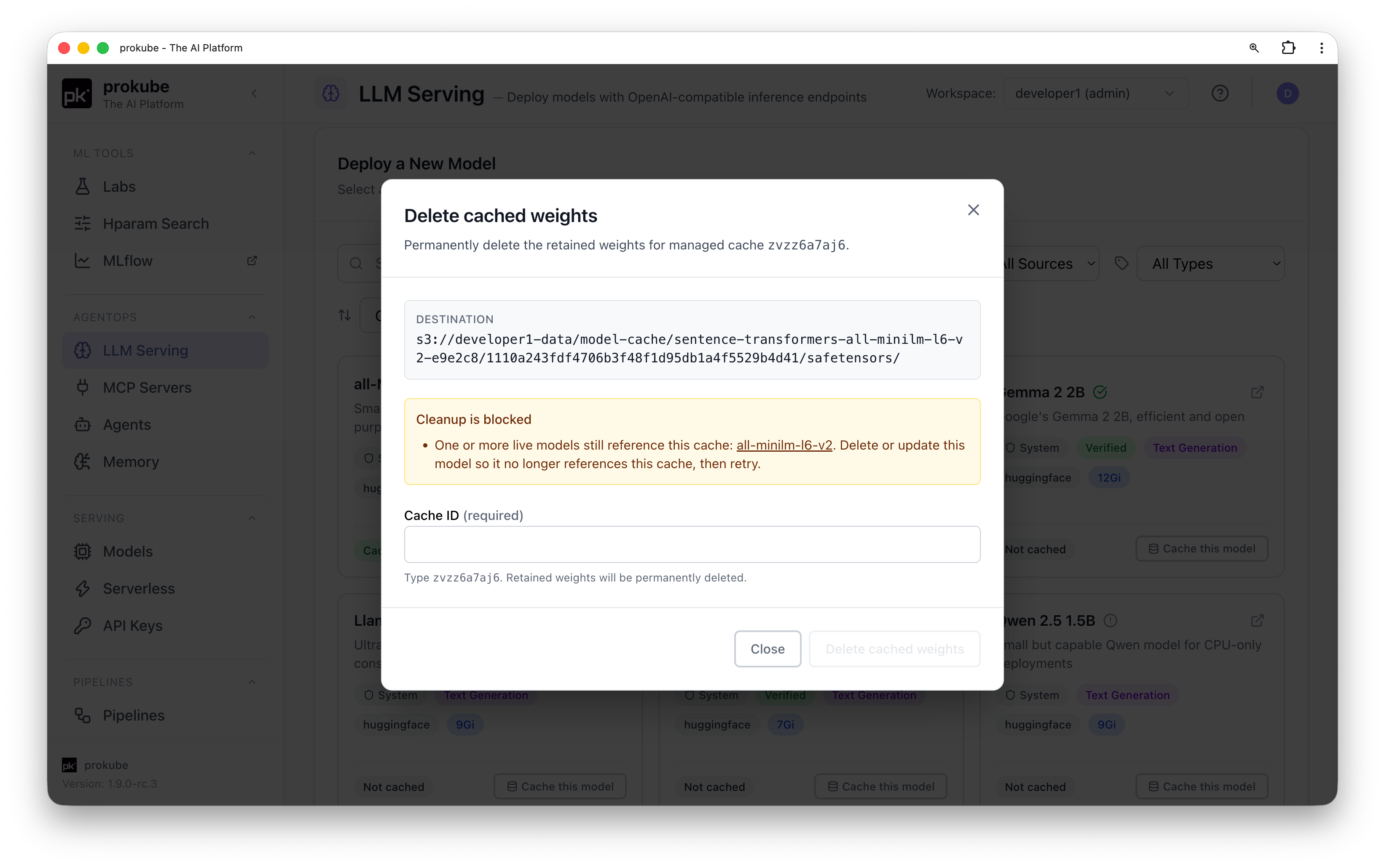Select LLM Serving in the sidebar
This screenshot has width=1385, height=868.
pos(165,350)
